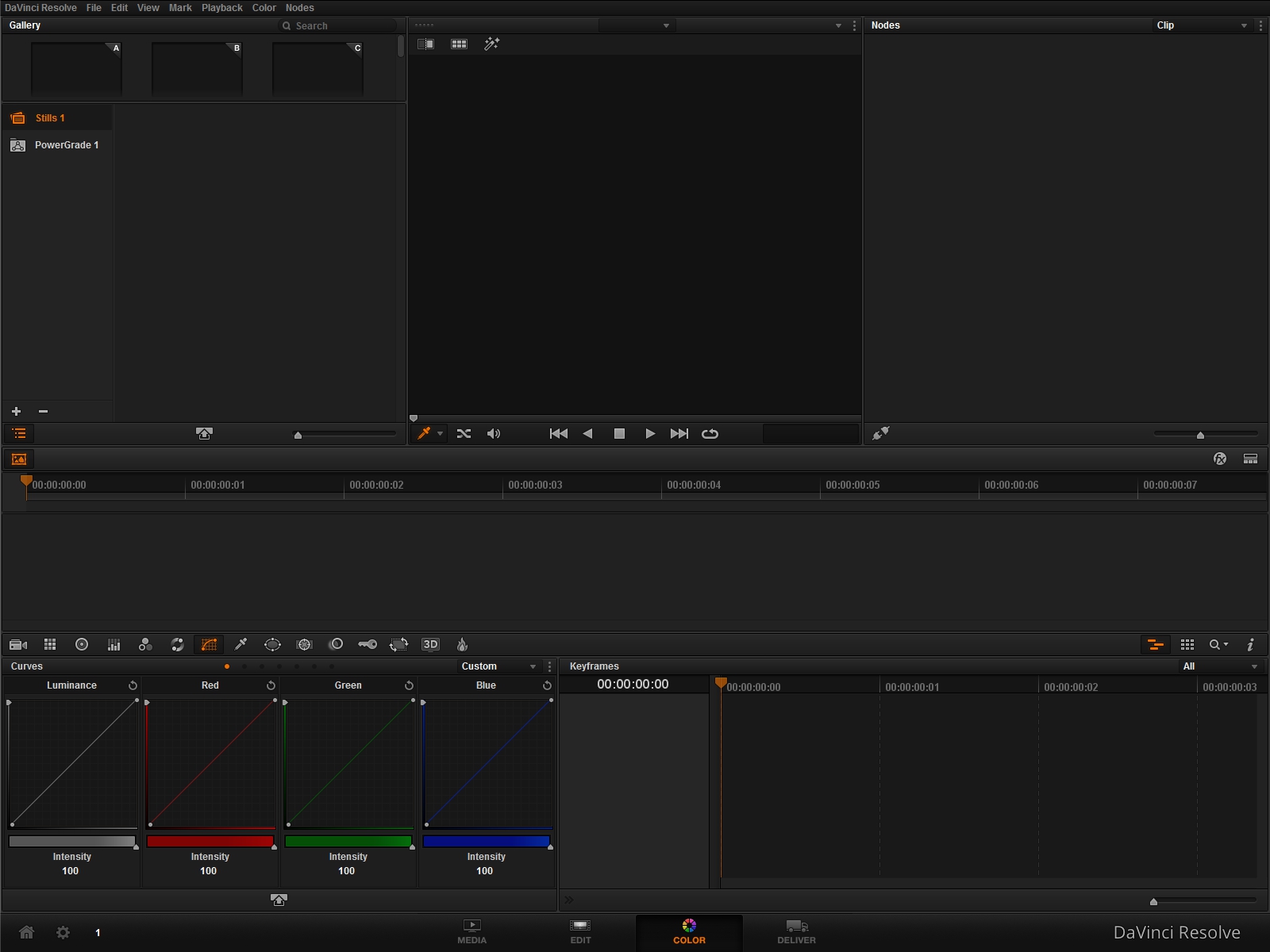Screen dimensions: 1270x952
Task: Click the red Intensity slider bar
Action: (210, 841)
